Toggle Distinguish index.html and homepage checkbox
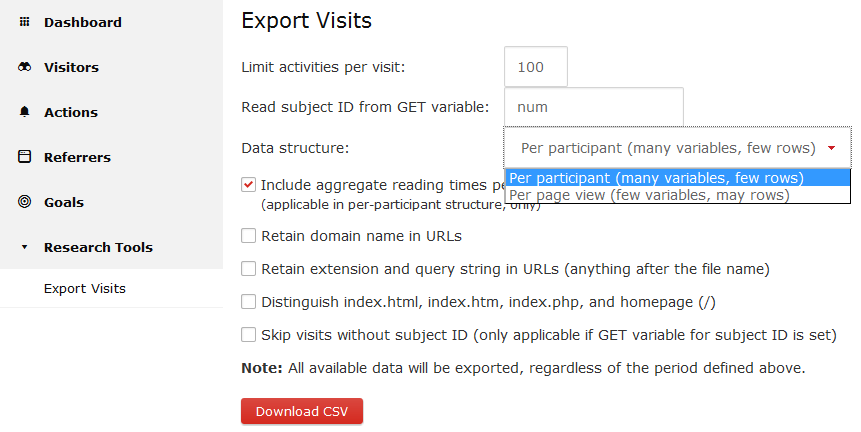Image resolution: width=861 pixels, height=432 pixels. tap(248, 301)
